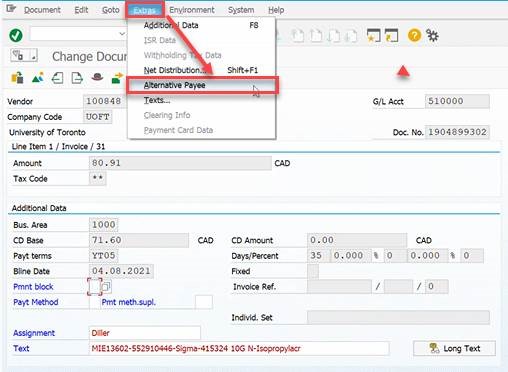Choose Additional Data from Extras

(201, 25)
